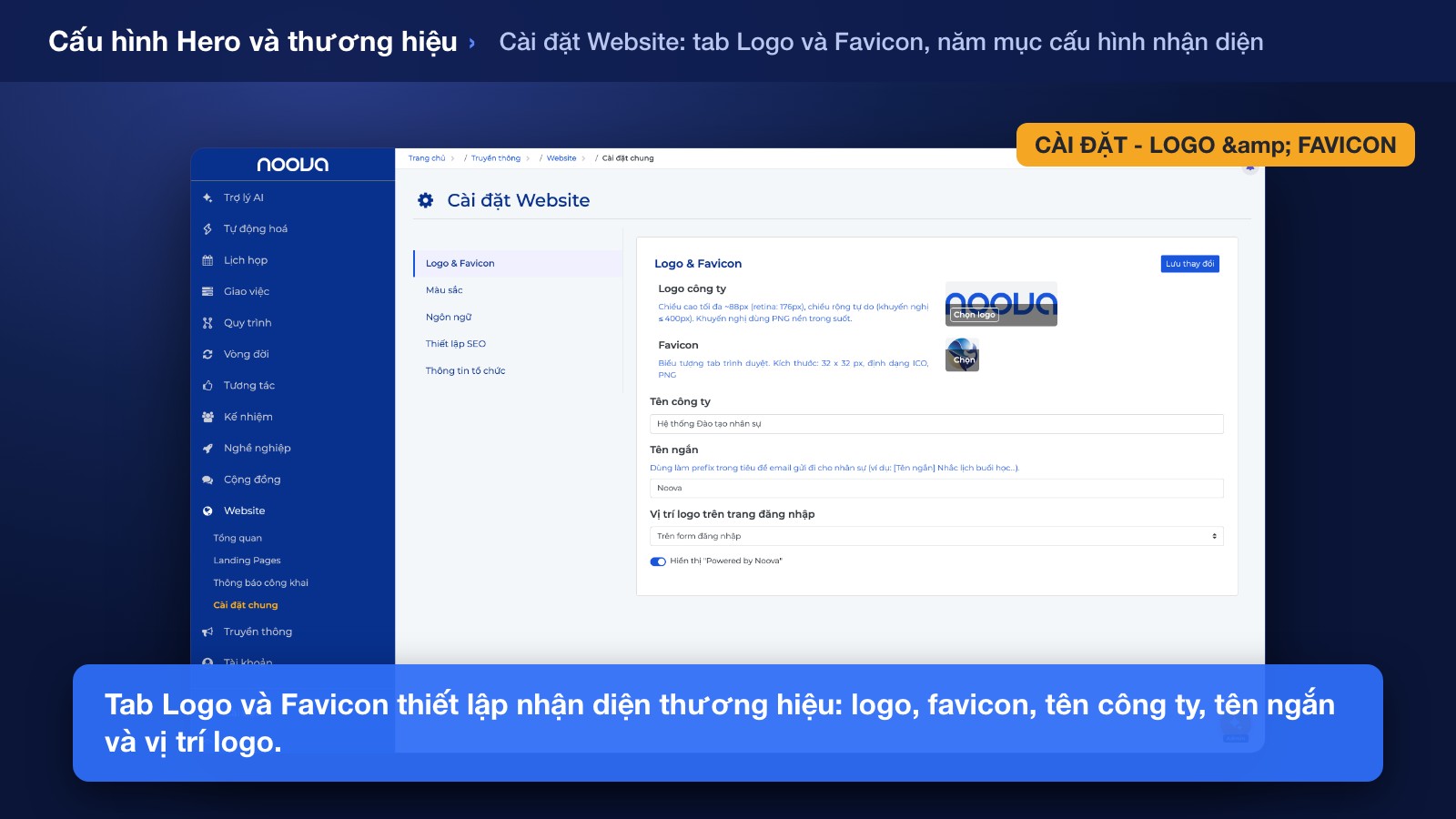Open the Vị trí logo dropdown

936,536
